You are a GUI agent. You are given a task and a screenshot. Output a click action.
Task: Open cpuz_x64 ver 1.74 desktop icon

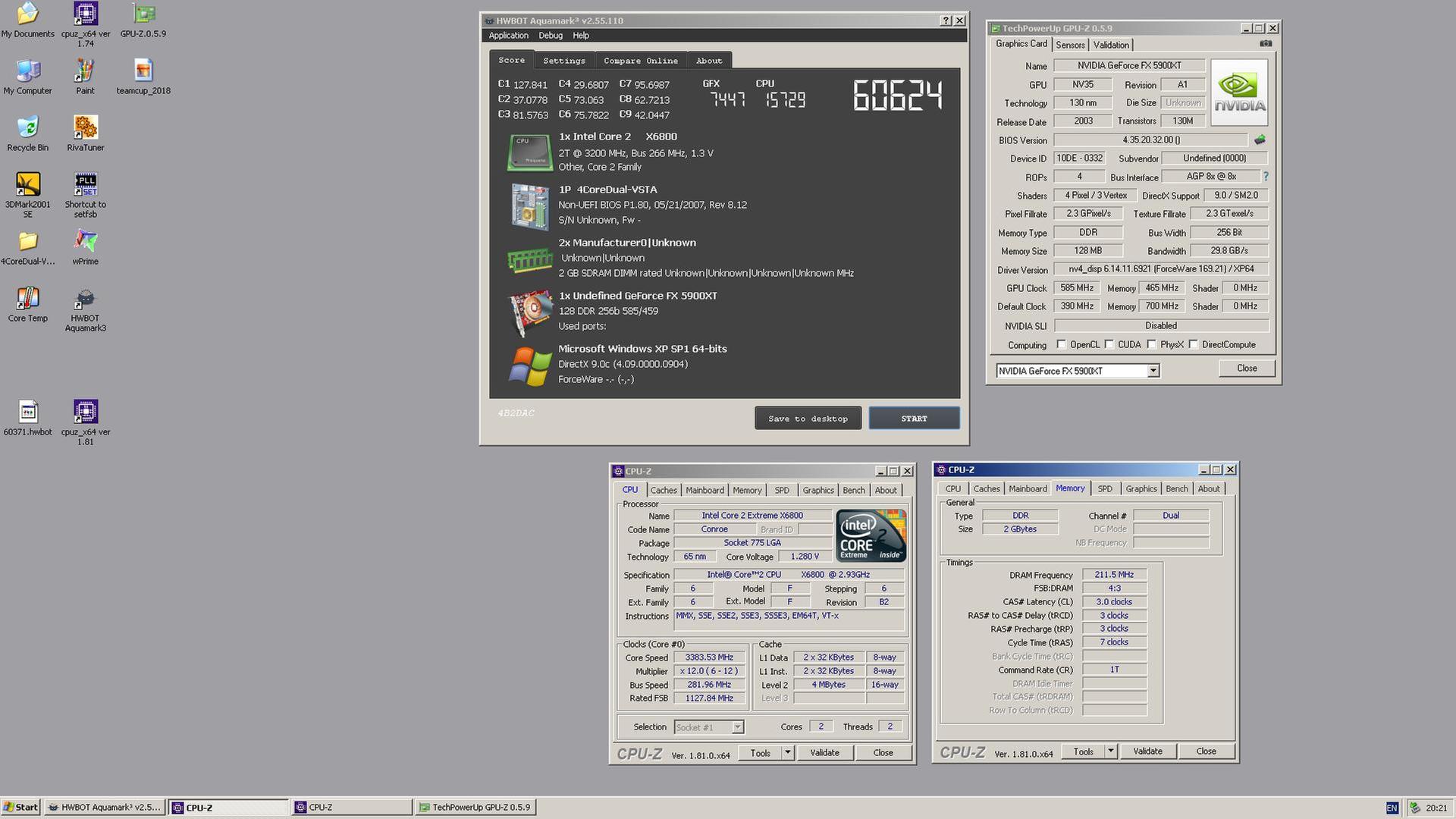[85, 24]
